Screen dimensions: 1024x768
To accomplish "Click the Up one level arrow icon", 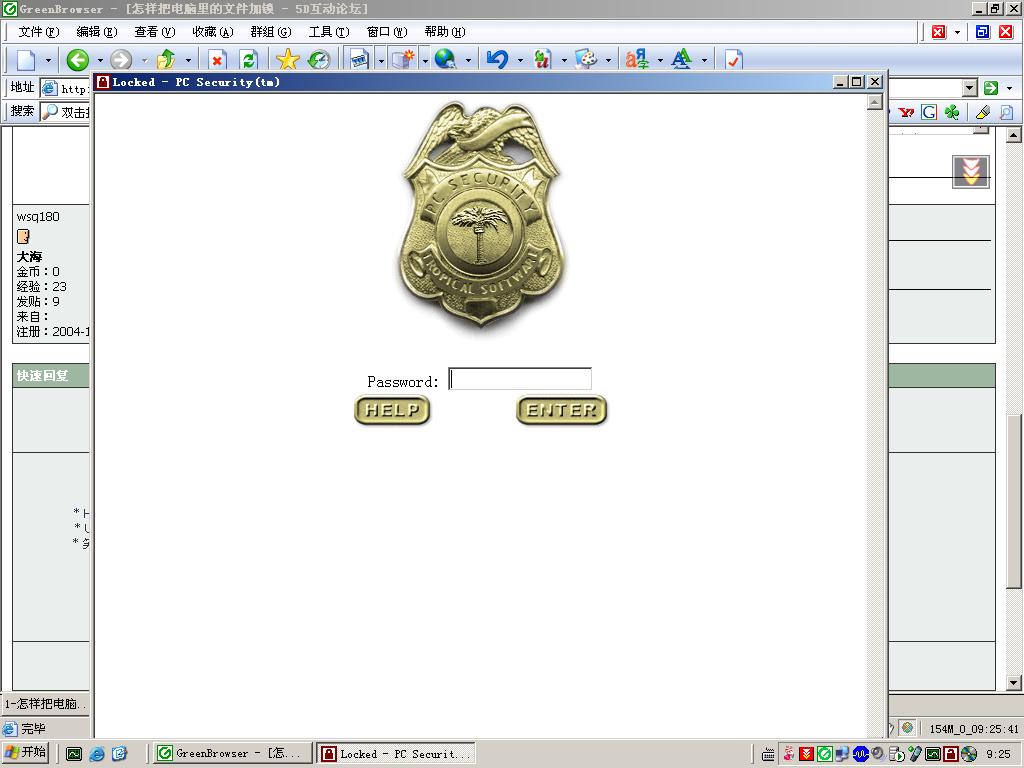I will click(x=166, y=60).
